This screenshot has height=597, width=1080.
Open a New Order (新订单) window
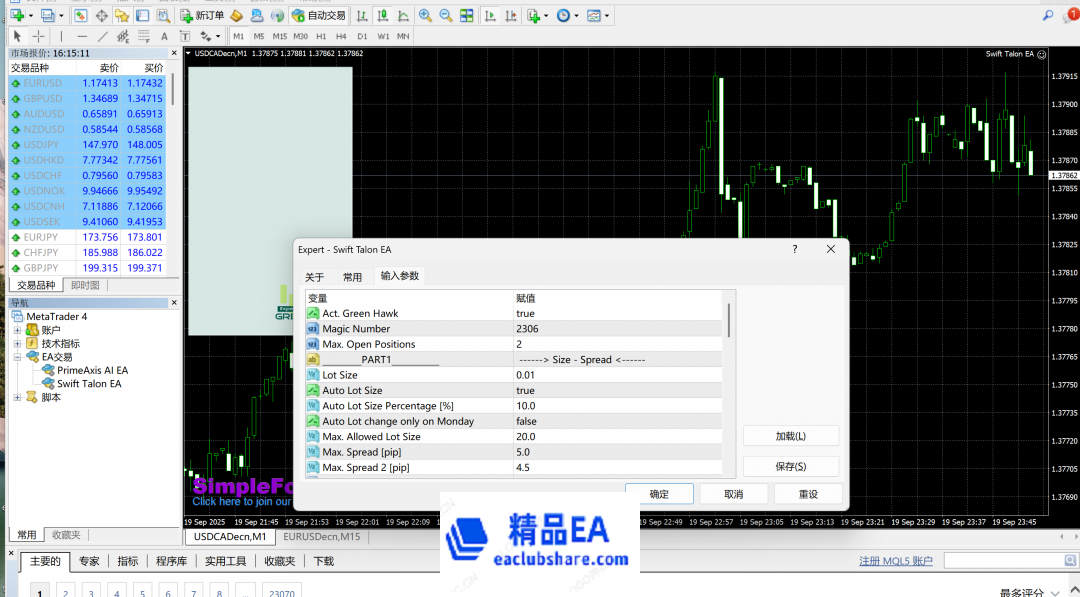coord(202,16)
